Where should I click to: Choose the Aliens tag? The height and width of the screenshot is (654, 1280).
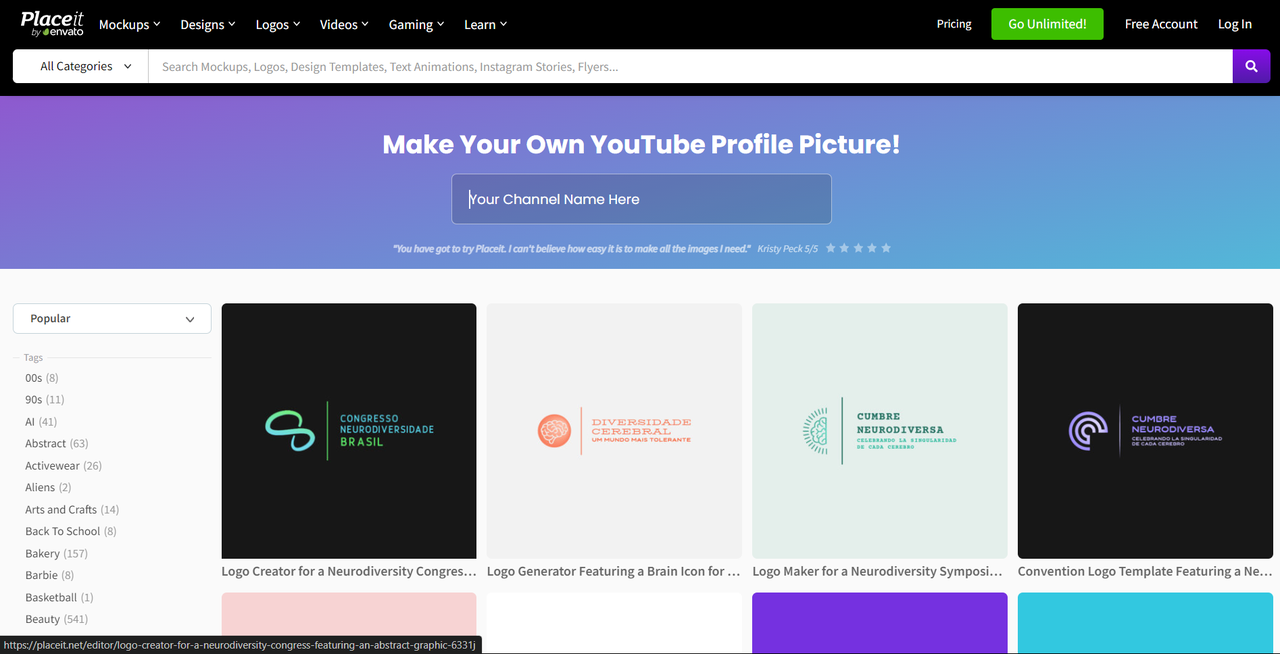[x=48, y=487]
